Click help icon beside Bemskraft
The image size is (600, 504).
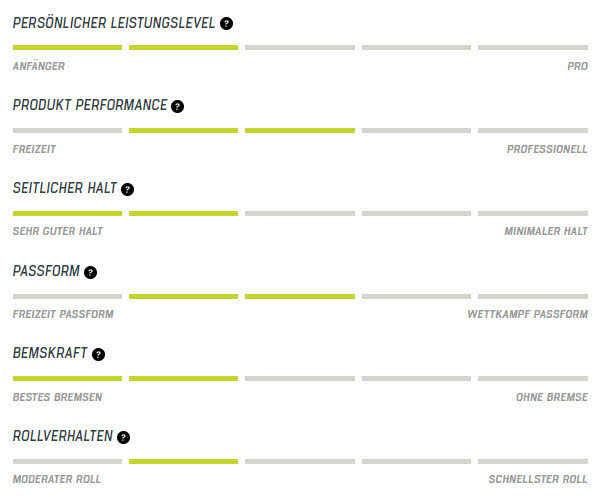click(x=98, y=354)
